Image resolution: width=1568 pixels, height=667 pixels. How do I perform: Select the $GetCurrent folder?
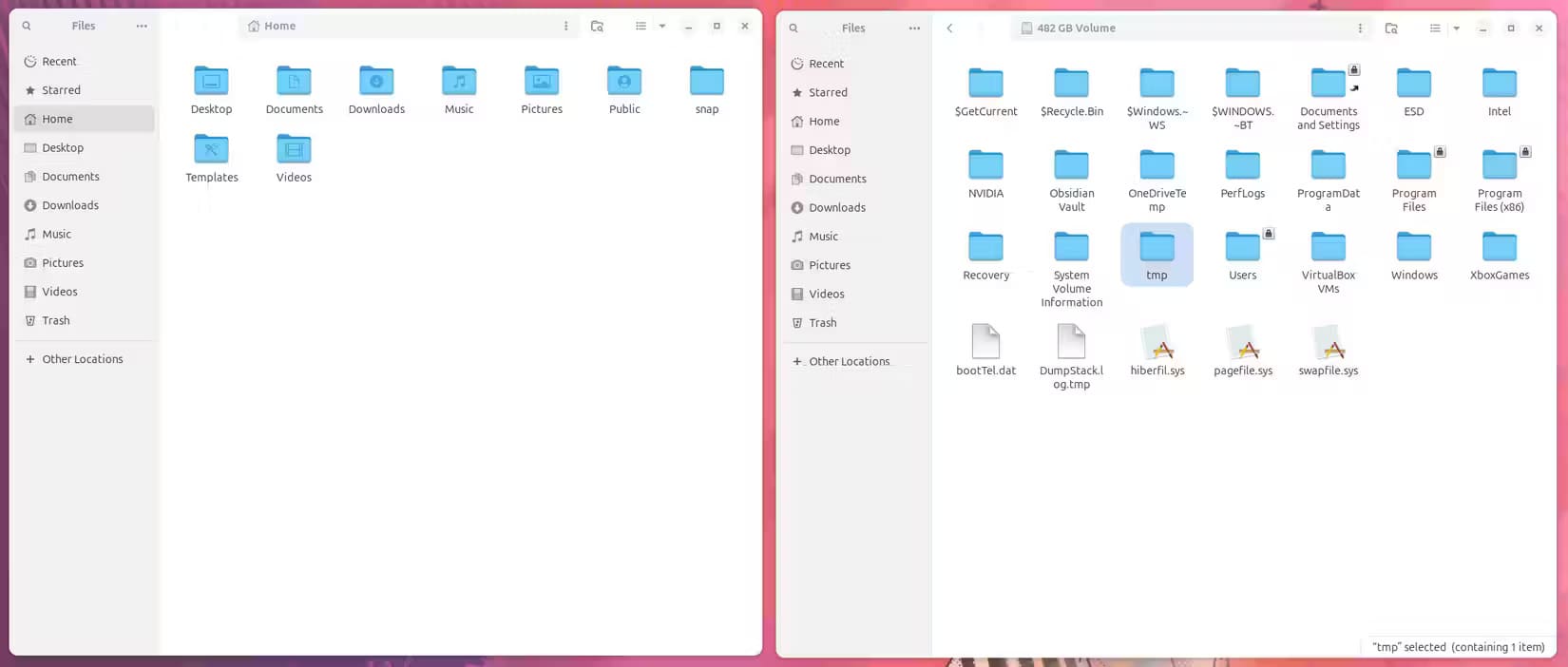[x=985, y=93]
